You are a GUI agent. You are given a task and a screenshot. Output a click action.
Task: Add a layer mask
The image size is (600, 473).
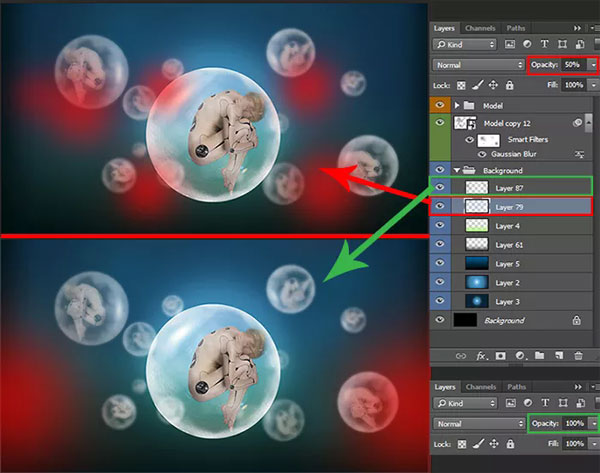500,356
